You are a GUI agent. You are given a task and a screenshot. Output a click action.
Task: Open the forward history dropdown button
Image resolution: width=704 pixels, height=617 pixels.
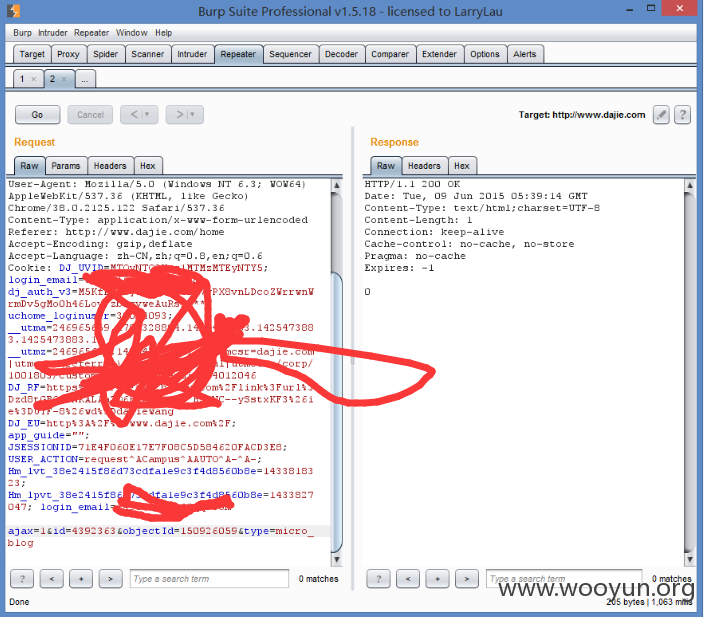coord(185,115)
